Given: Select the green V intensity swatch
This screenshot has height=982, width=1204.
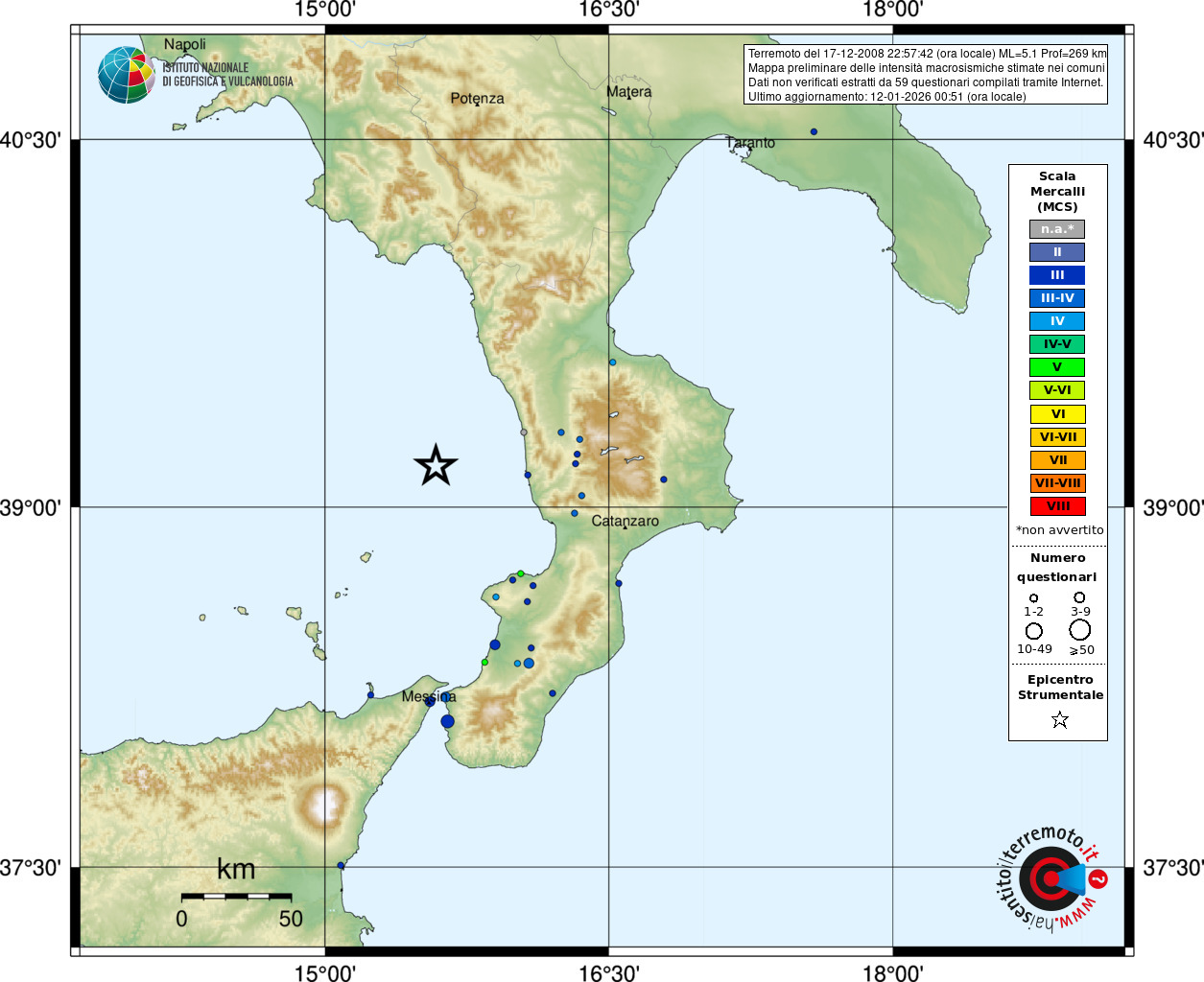Looking at the screenshot, I should point(1057,367).
